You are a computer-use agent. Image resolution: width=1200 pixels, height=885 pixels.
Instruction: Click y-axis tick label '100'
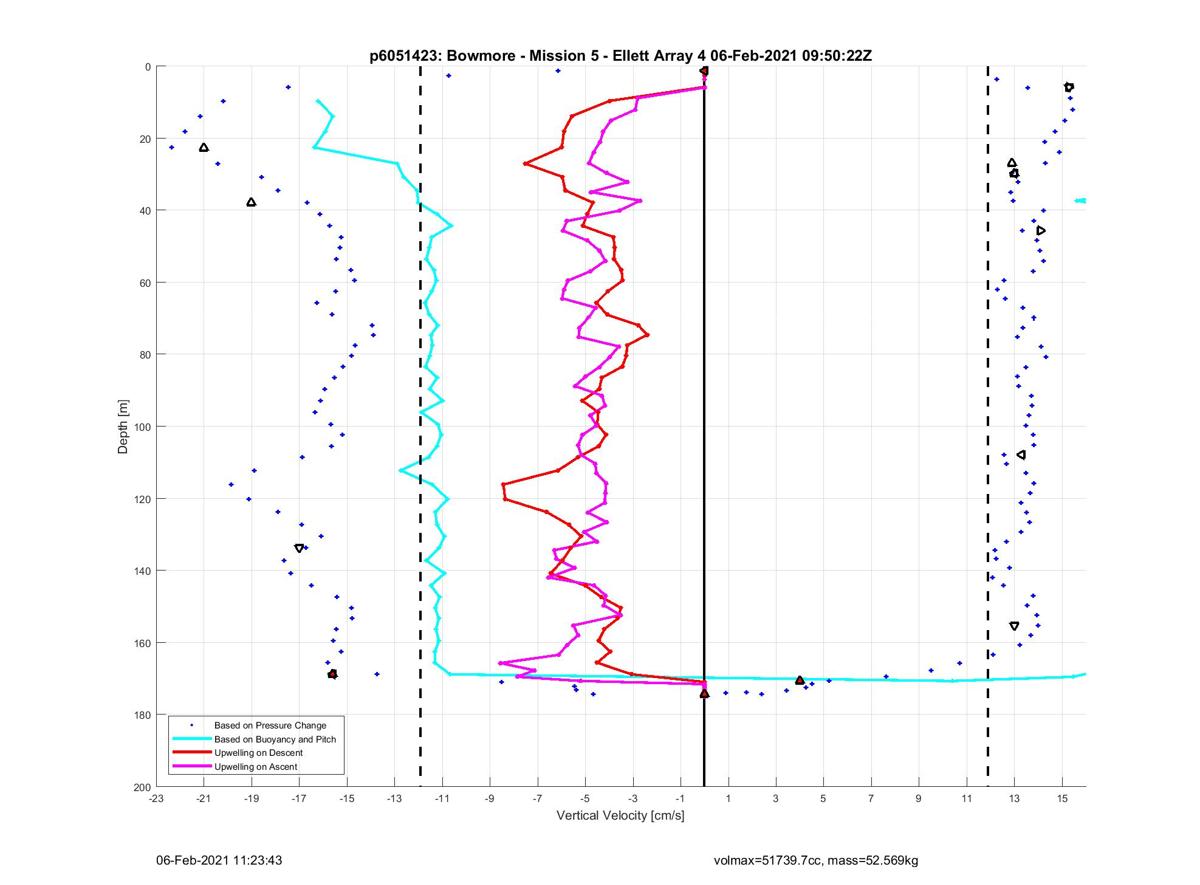141,427
